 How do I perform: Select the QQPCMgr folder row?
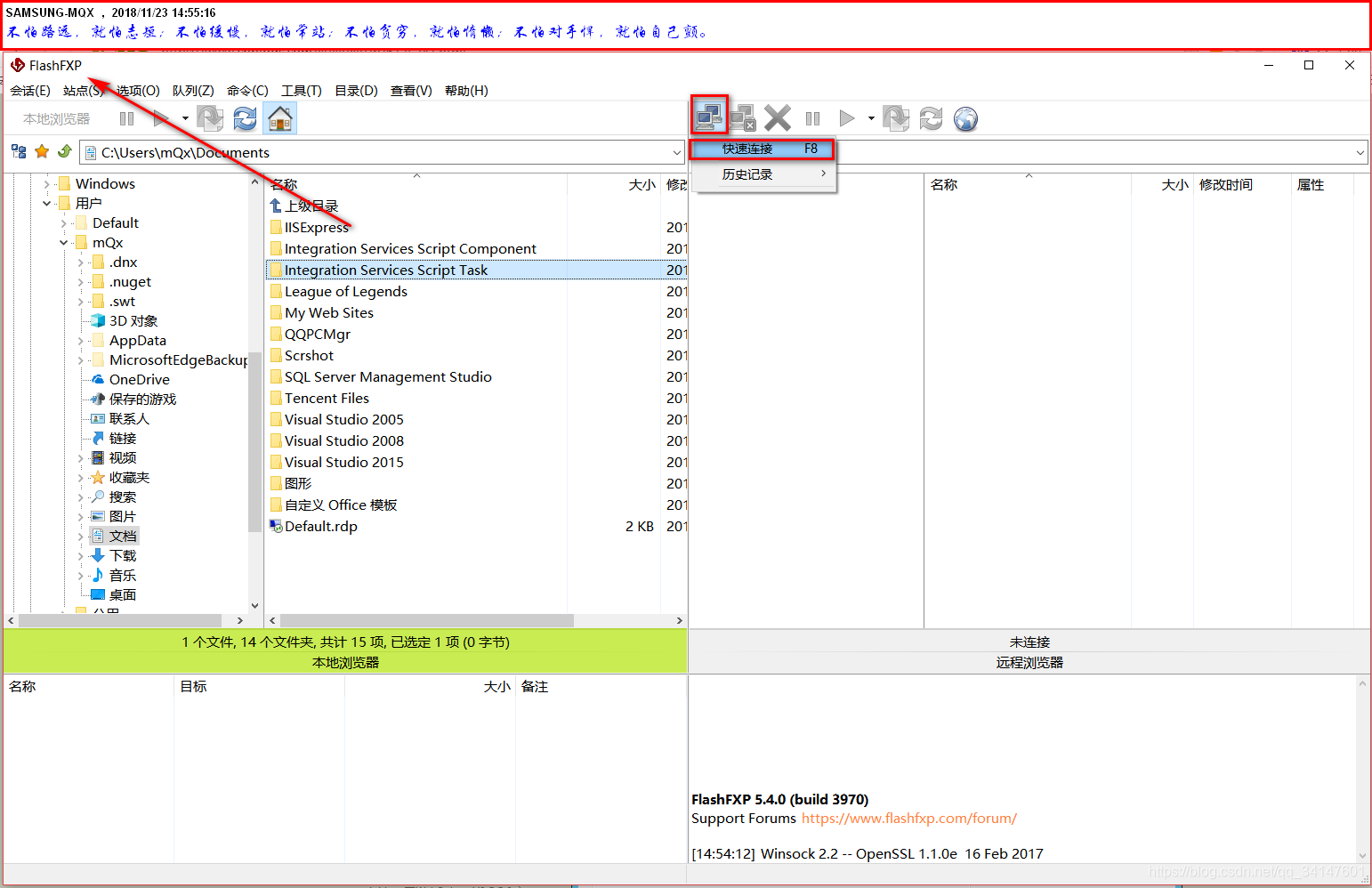point(476,334)
